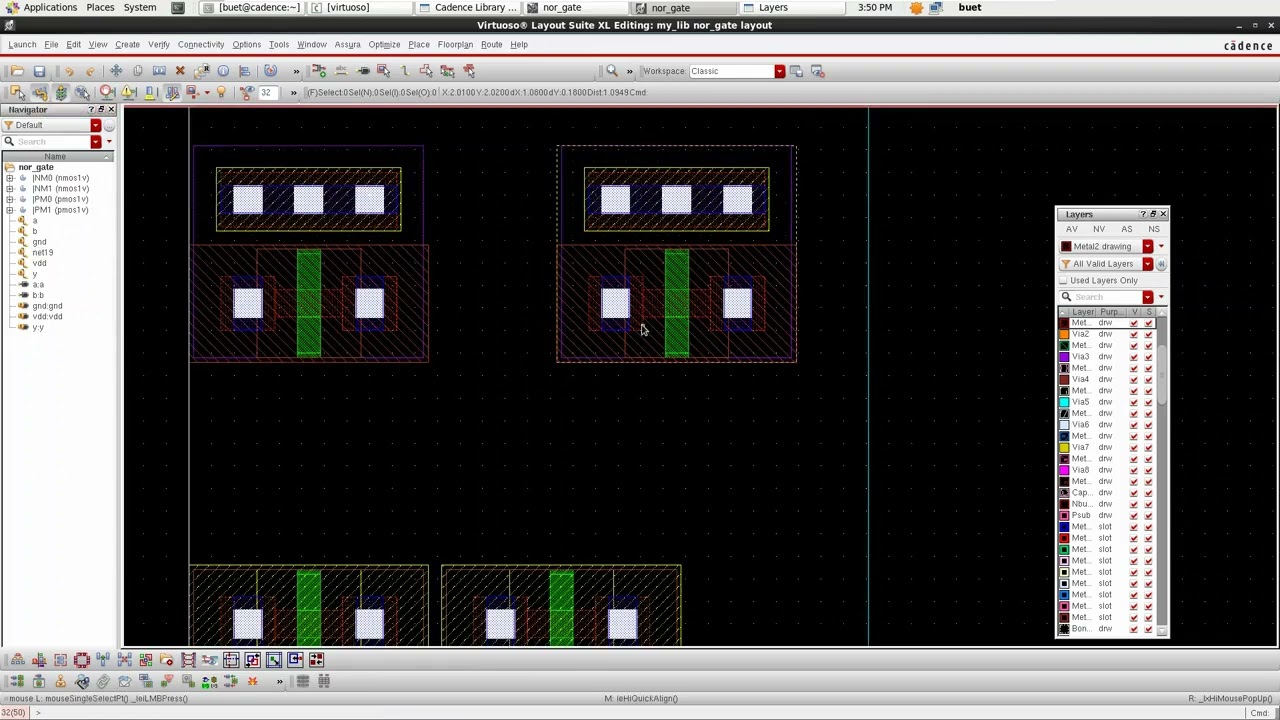
Task: Toggle Used Layers Only checkbox
Action: [1063, 281]
